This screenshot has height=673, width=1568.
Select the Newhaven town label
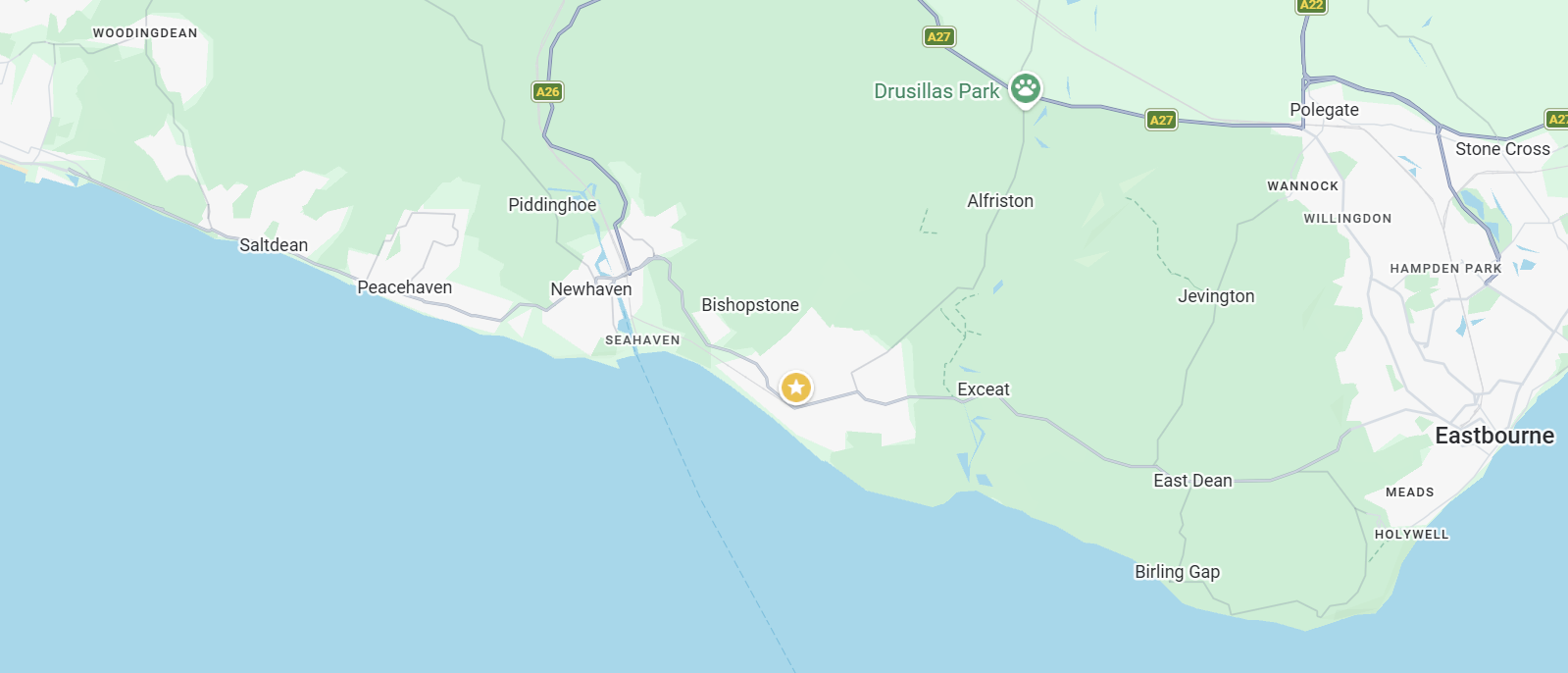pos(591,289)
